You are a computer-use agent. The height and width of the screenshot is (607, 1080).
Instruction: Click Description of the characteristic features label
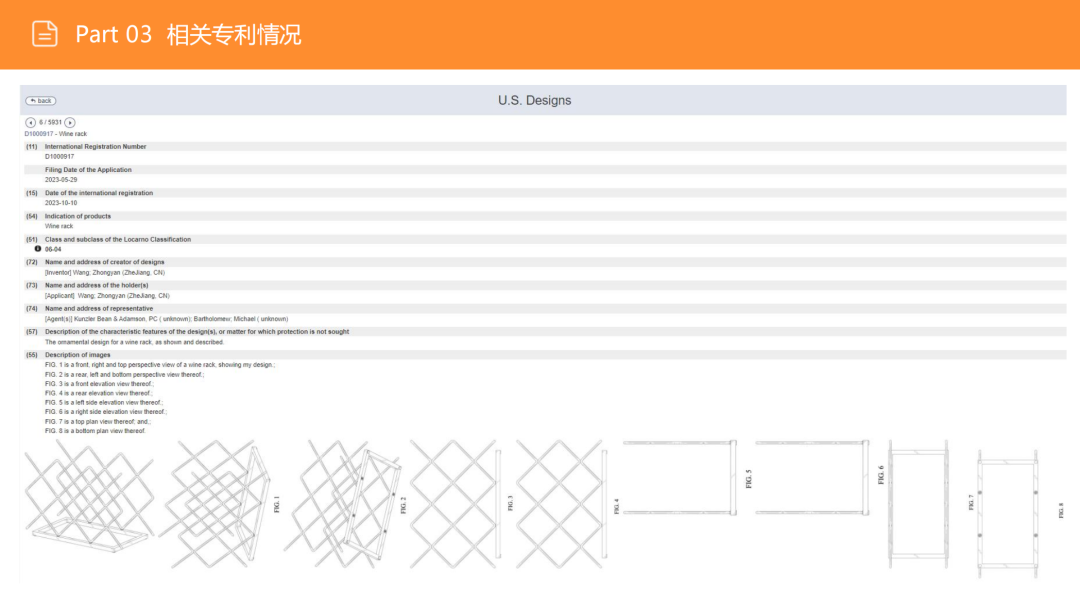point(197,332)
